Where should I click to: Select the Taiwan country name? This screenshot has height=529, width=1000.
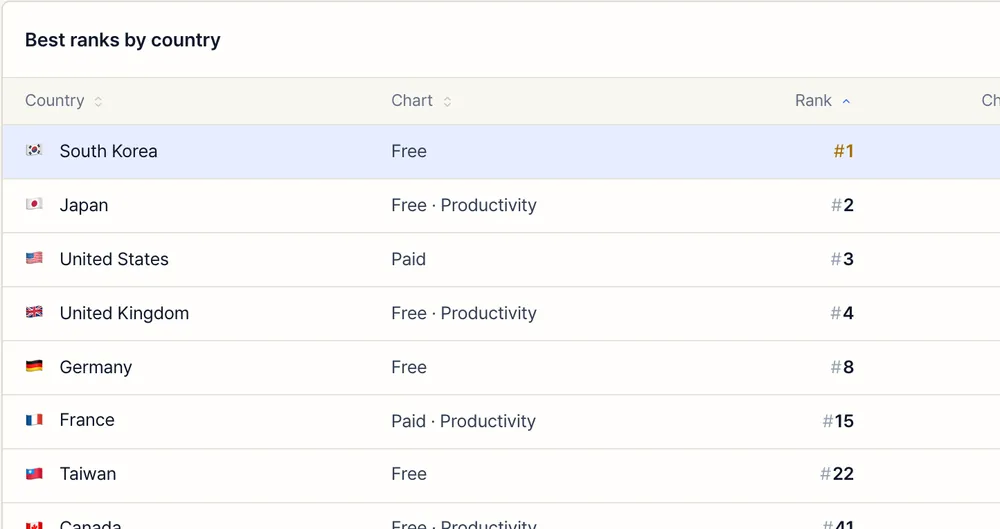point(88,474)
